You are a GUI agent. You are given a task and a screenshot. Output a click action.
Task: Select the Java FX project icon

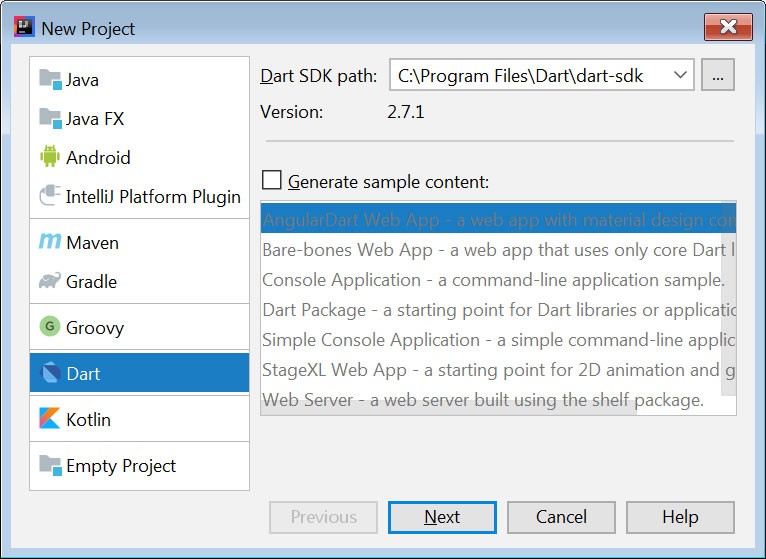click(x=50, y=119)
